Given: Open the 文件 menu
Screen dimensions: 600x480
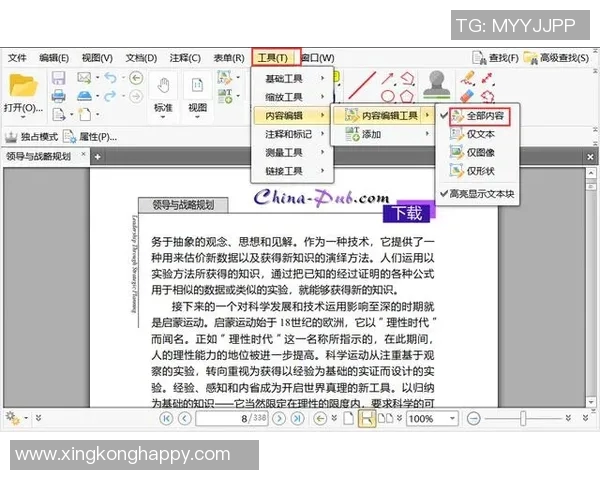Looking at the screenshot, I should click(17, 58).
